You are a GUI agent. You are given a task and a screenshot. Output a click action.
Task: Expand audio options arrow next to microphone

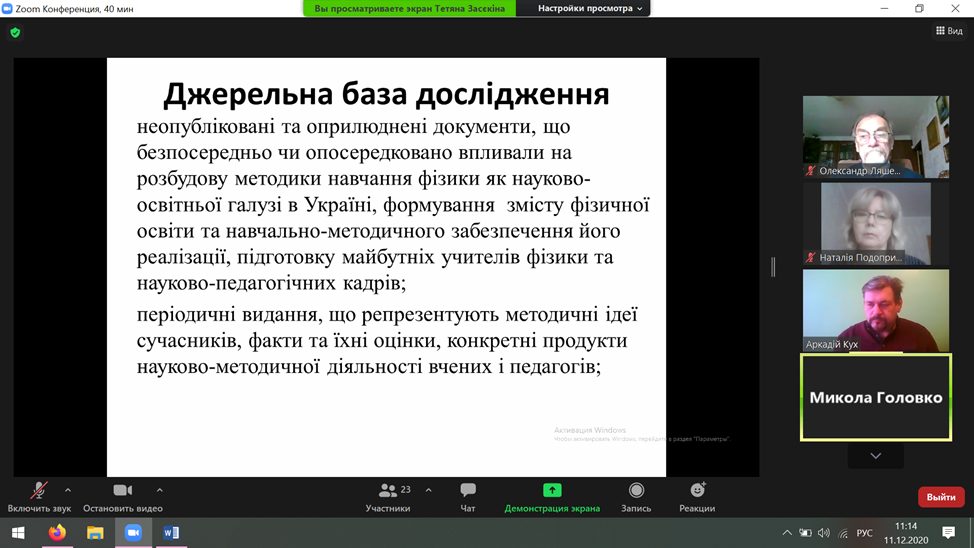pyautogui.click(x=68, y=490)
